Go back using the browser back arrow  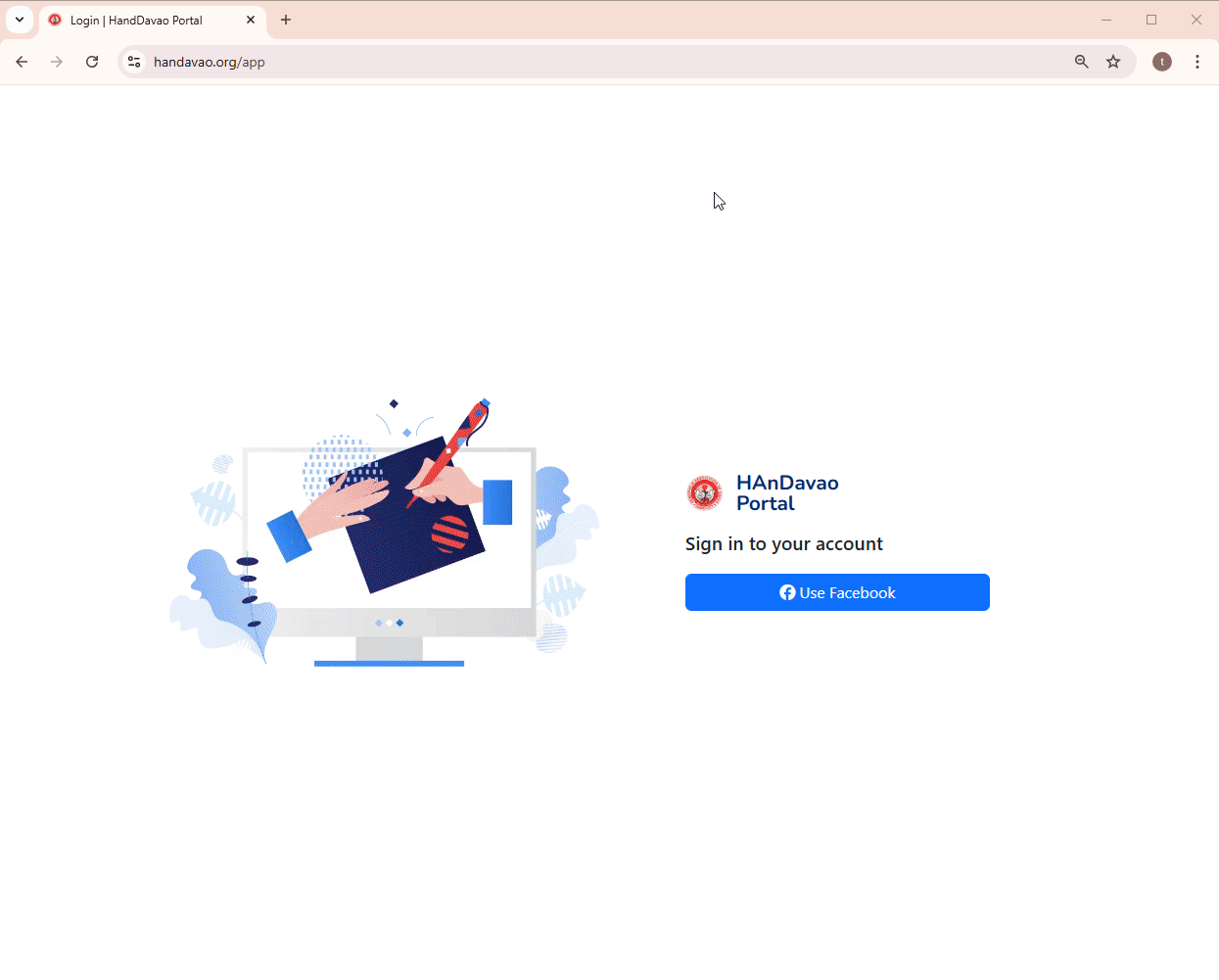22,62
